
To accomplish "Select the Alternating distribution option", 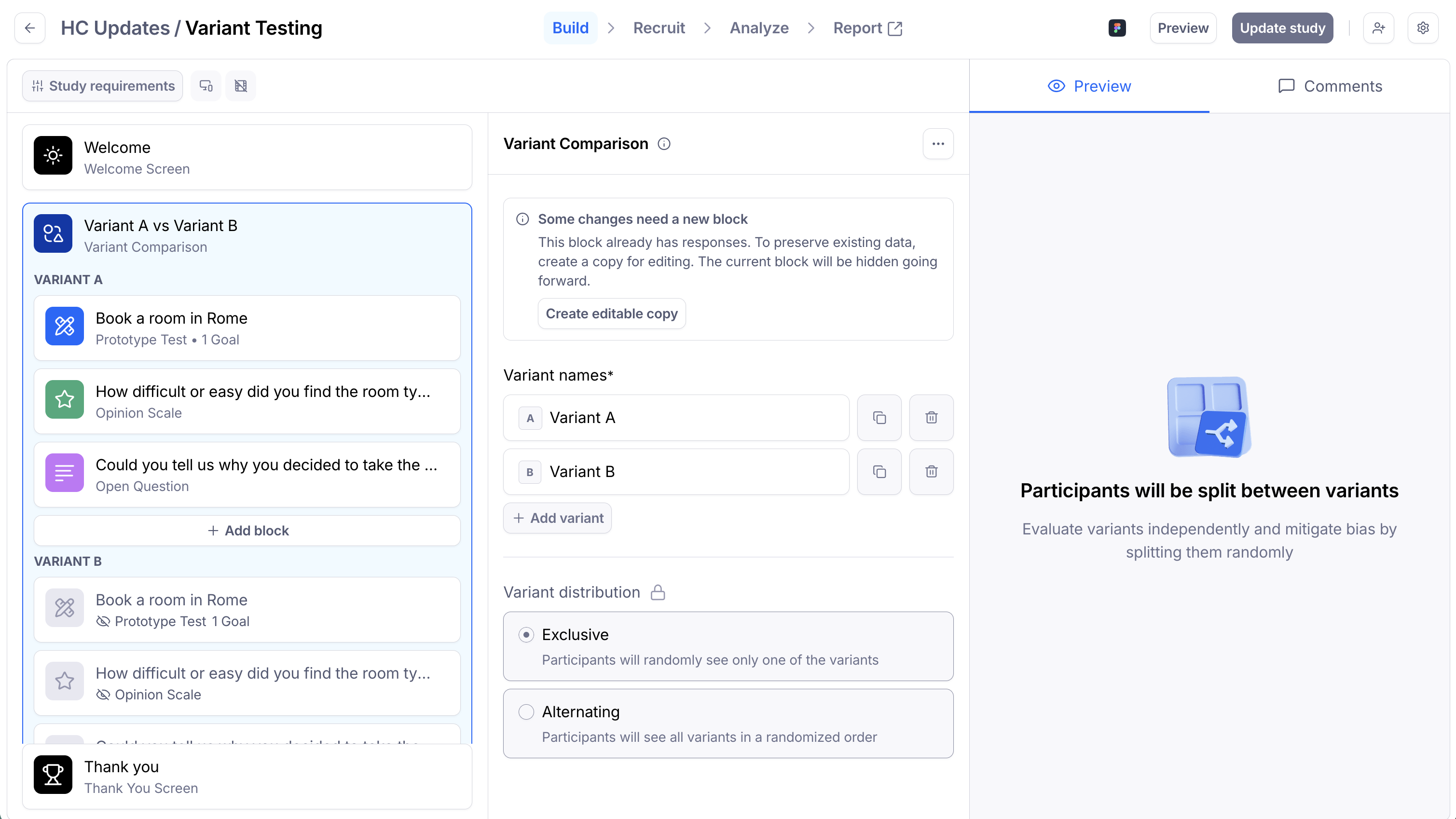I will [x=728, y=723].
